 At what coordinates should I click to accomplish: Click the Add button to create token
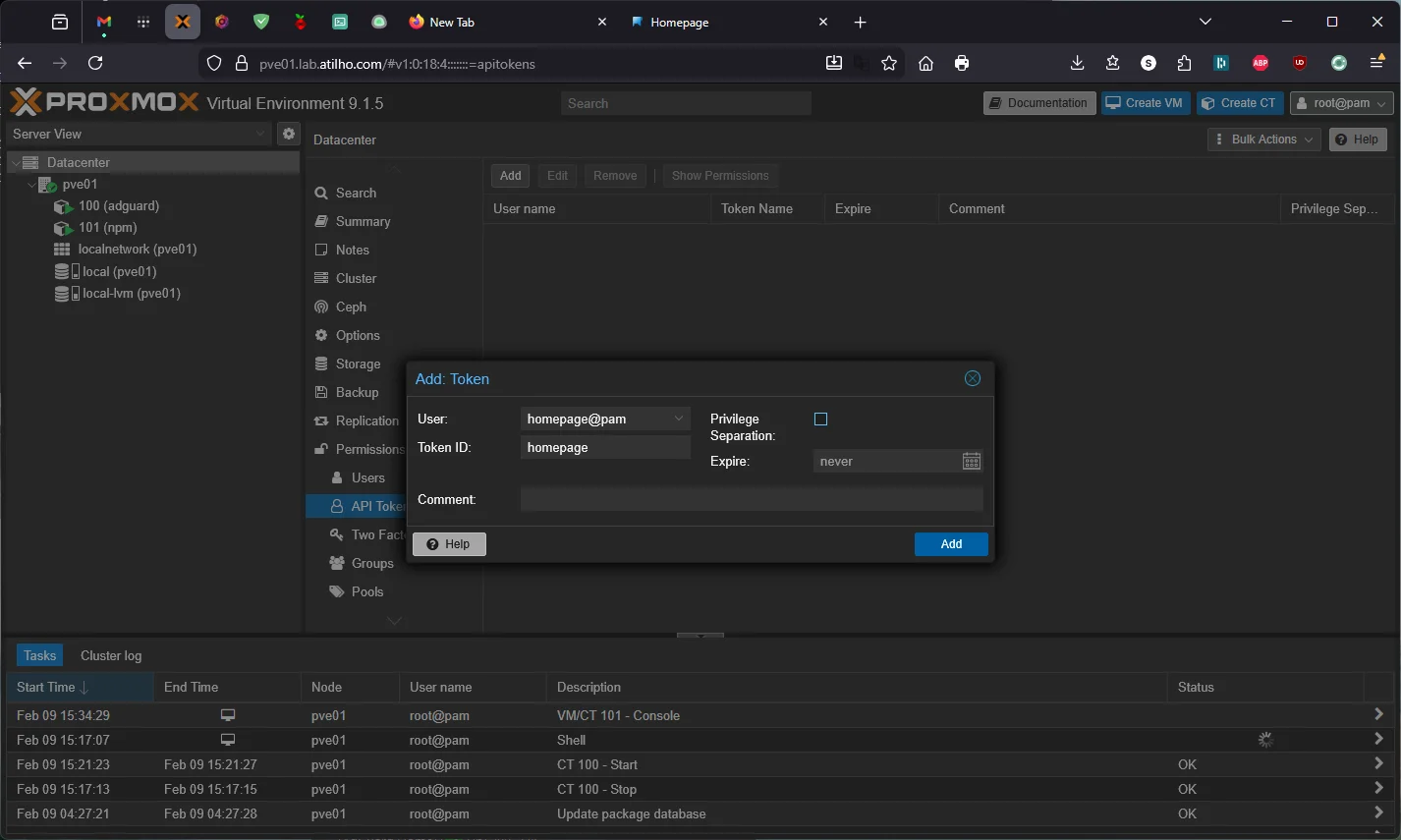pos(950,543)
